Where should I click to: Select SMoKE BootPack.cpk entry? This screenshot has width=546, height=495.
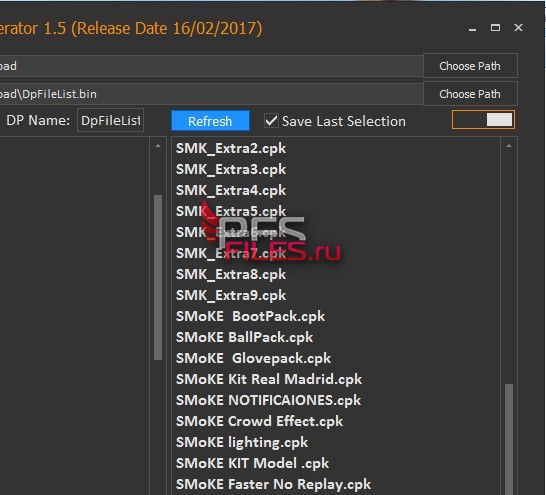point(250,316)
